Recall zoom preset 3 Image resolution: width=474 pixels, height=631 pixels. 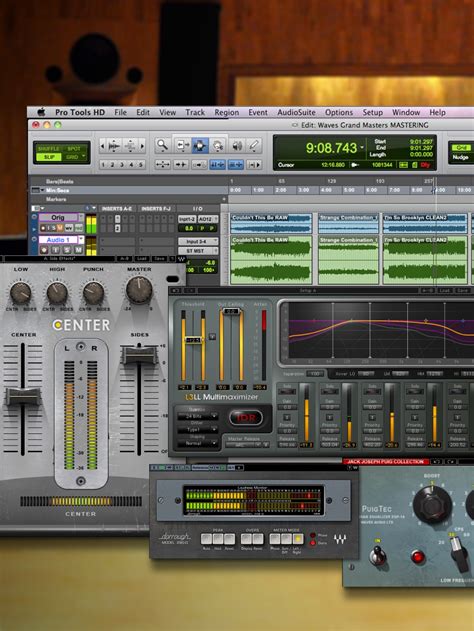[122, 165]
